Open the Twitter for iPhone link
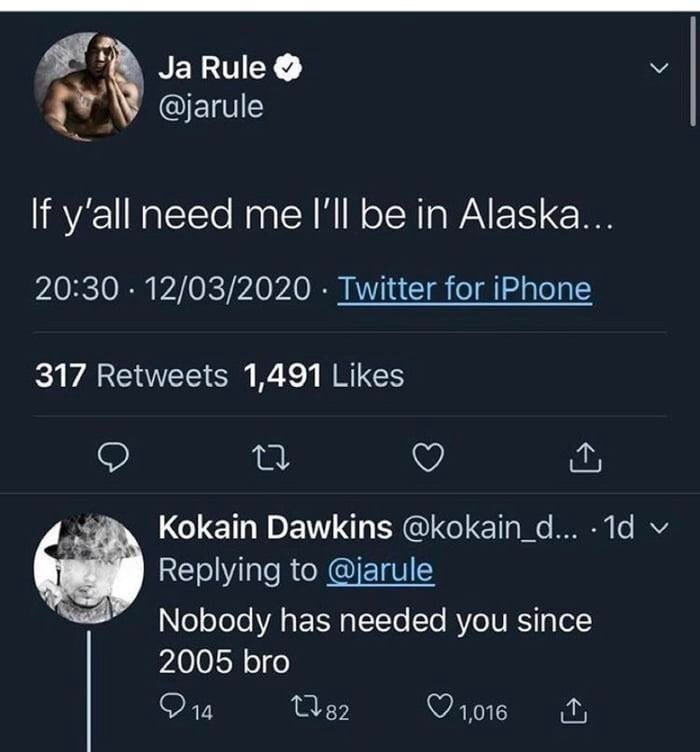This screenshot has width=700, height=752. pos(464,290)
